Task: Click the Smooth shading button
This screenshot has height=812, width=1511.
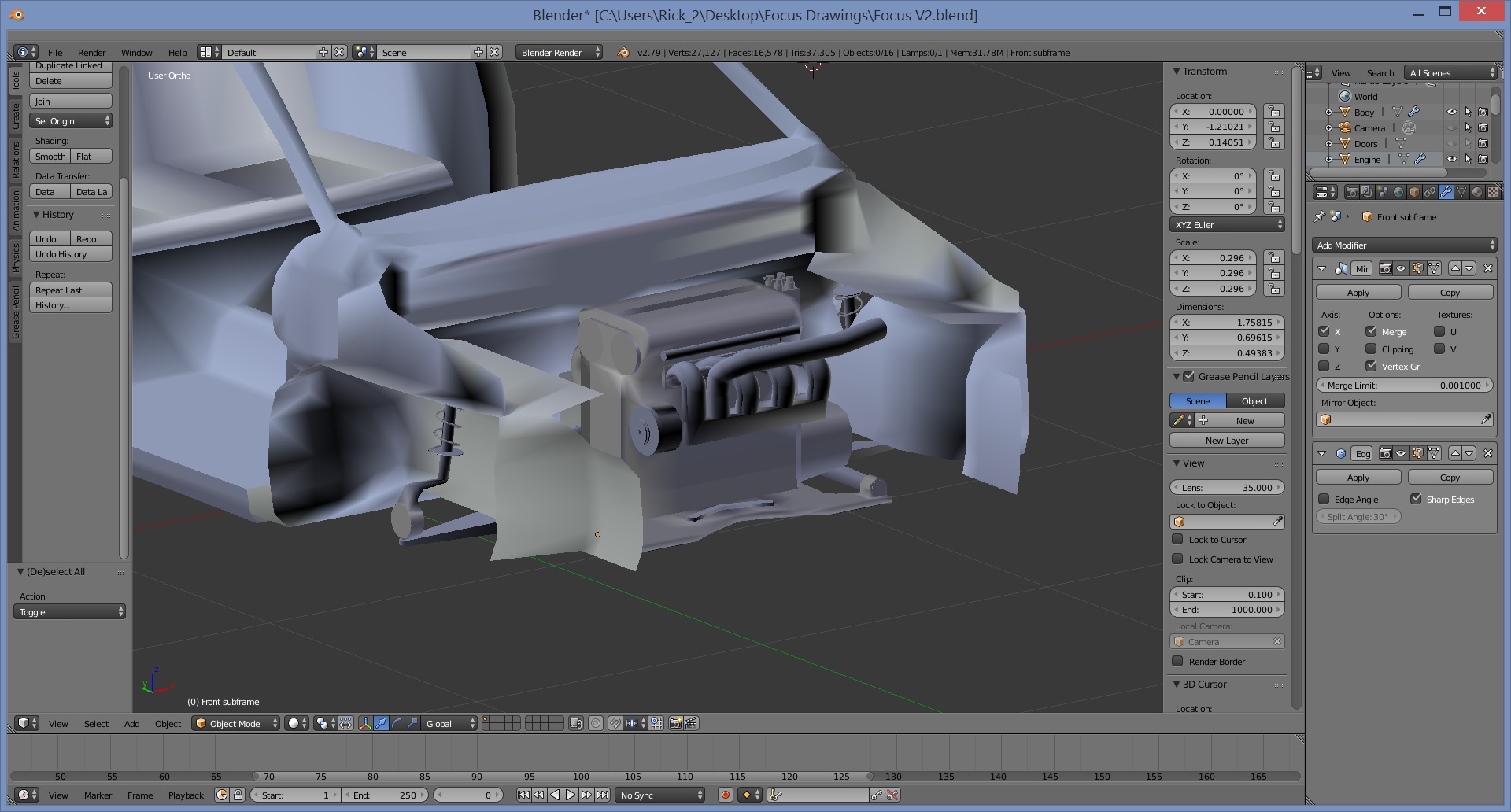Action: (50, 157)
